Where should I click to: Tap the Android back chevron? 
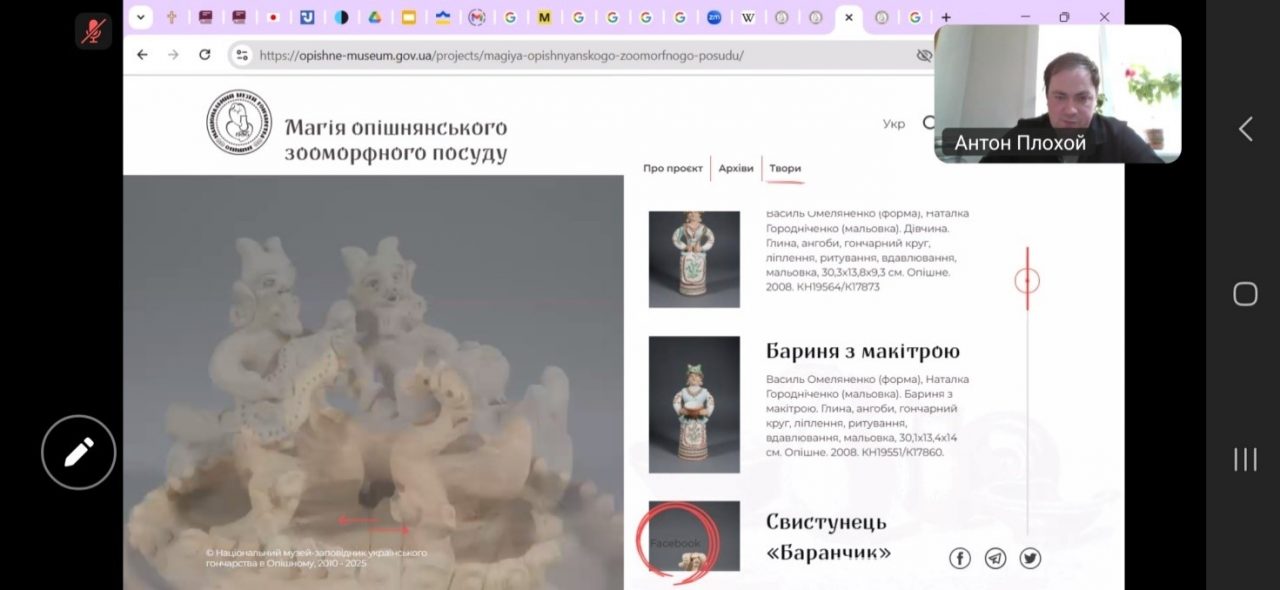1245,129
